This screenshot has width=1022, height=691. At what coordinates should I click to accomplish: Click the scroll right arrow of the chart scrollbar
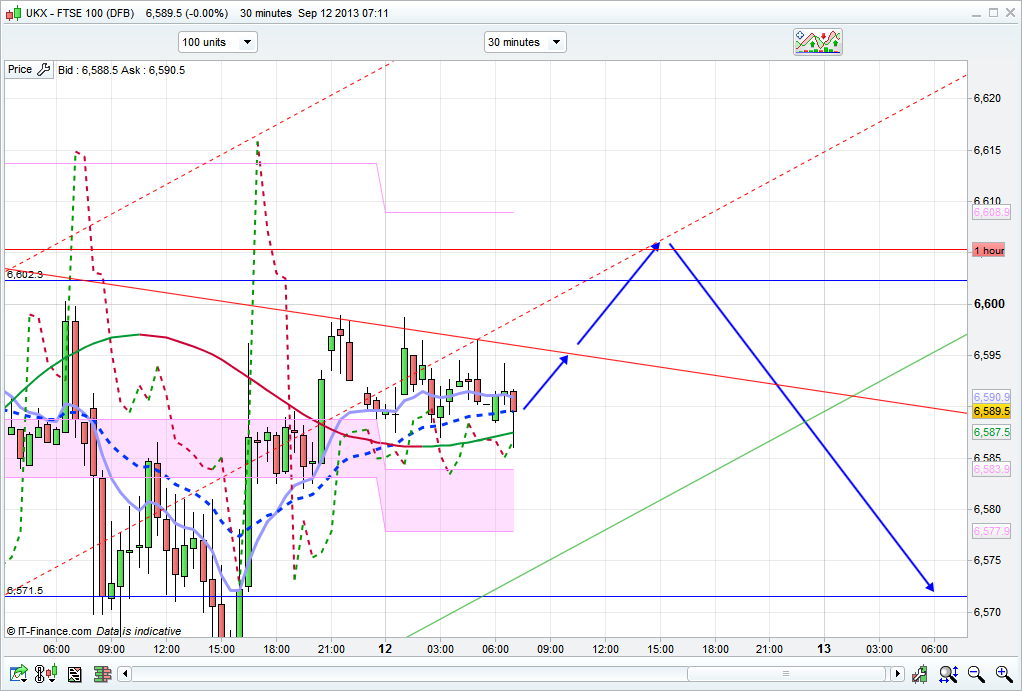pos(898,673)
